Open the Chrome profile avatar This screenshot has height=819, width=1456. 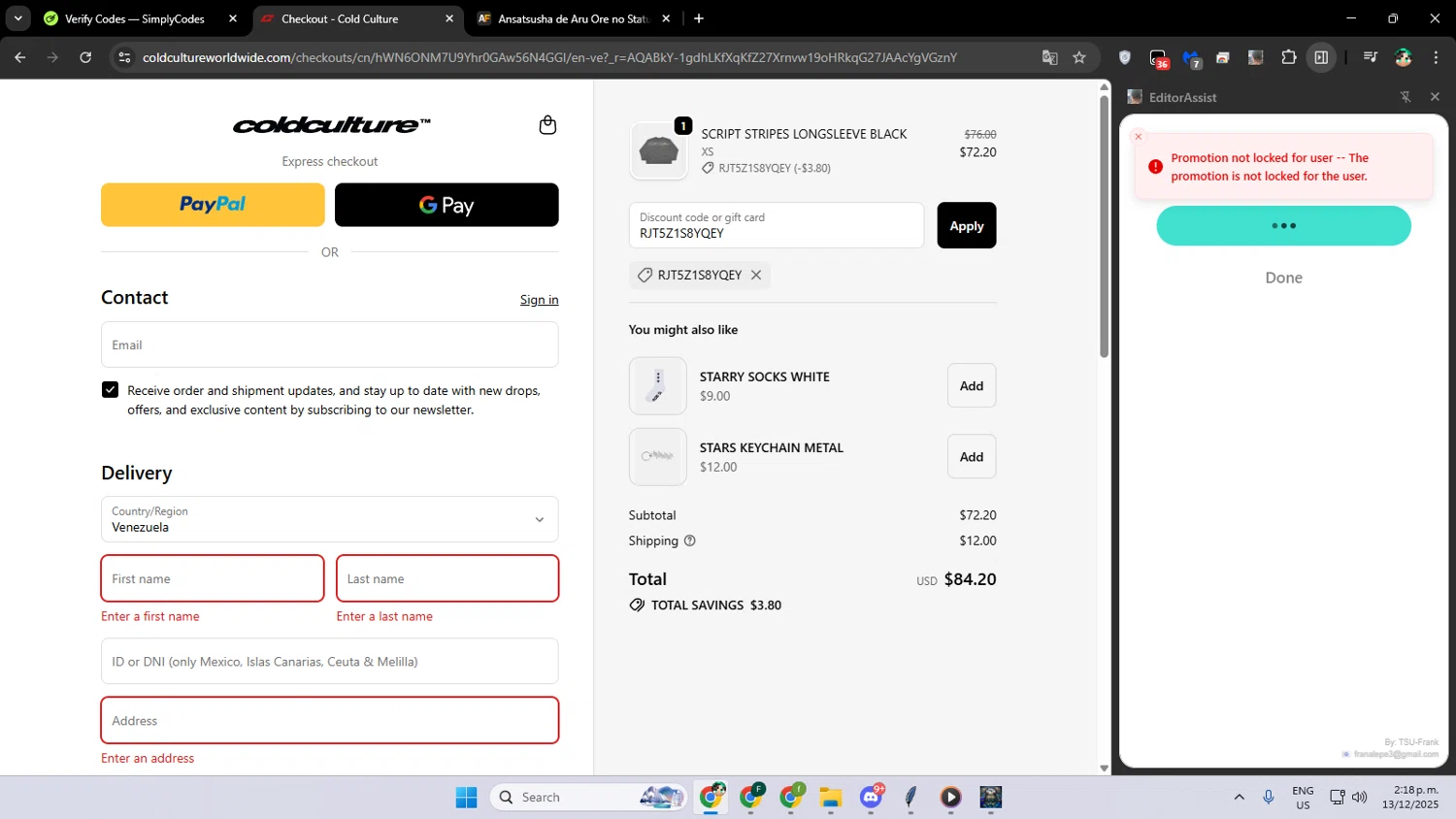coord(1404,57)
